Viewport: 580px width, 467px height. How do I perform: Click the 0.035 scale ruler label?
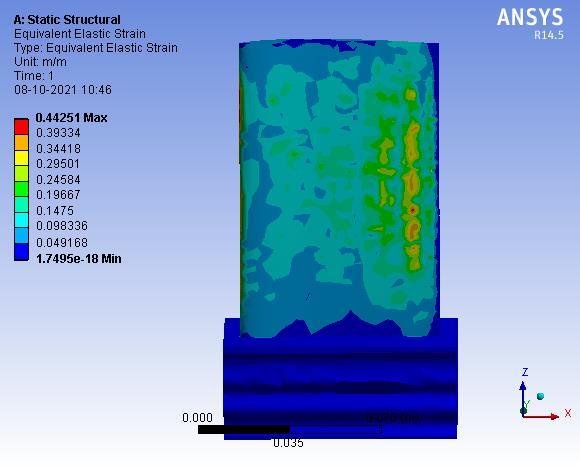click(288, 443)
